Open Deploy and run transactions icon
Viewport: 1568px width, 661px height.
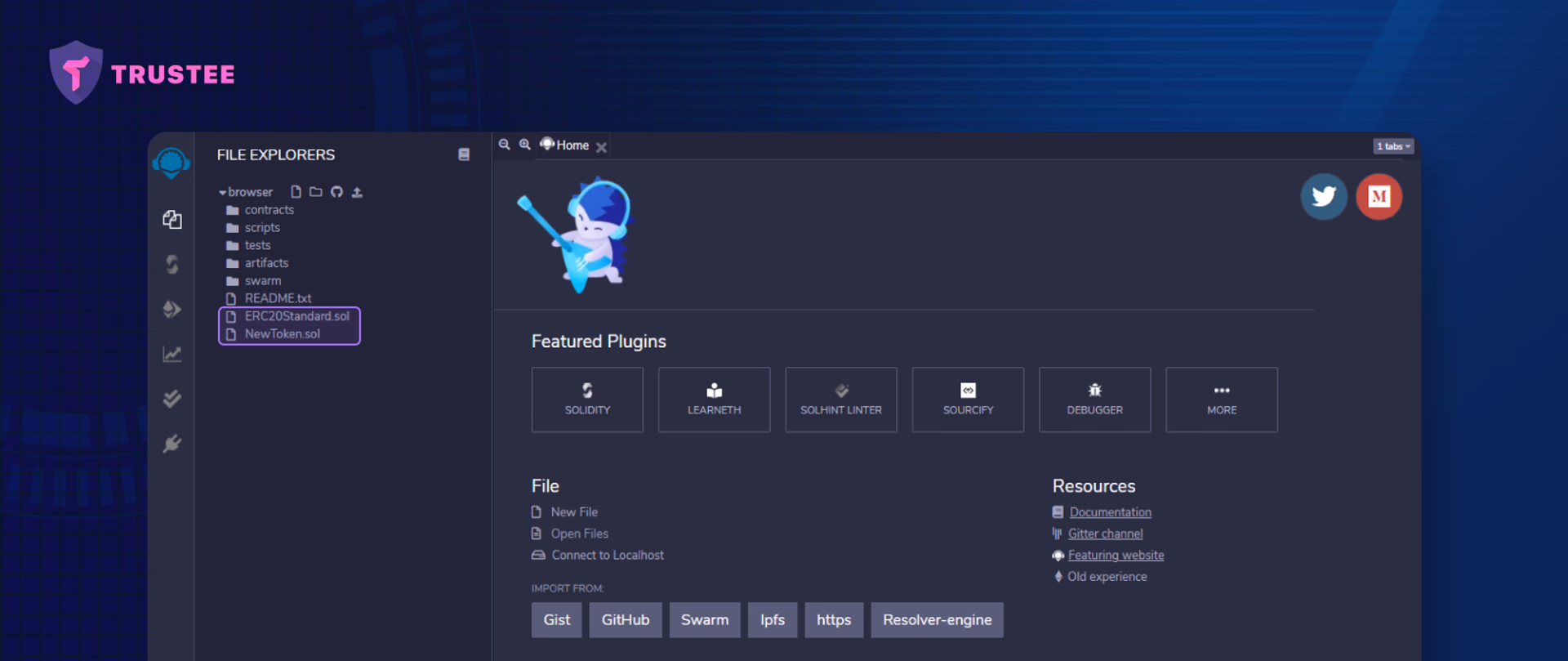coord(171,309)
